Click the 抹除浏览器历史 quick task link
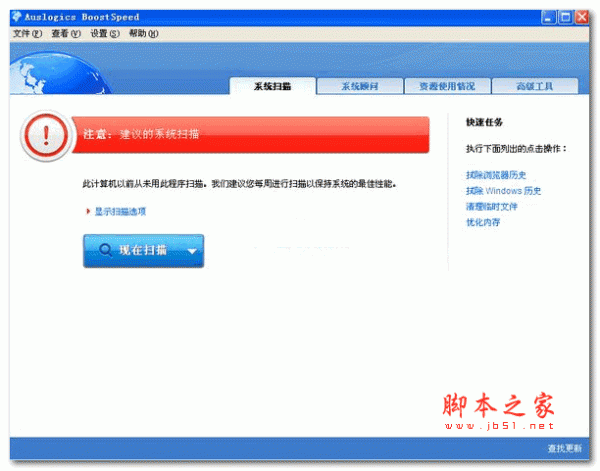 (x=496, y=175)
